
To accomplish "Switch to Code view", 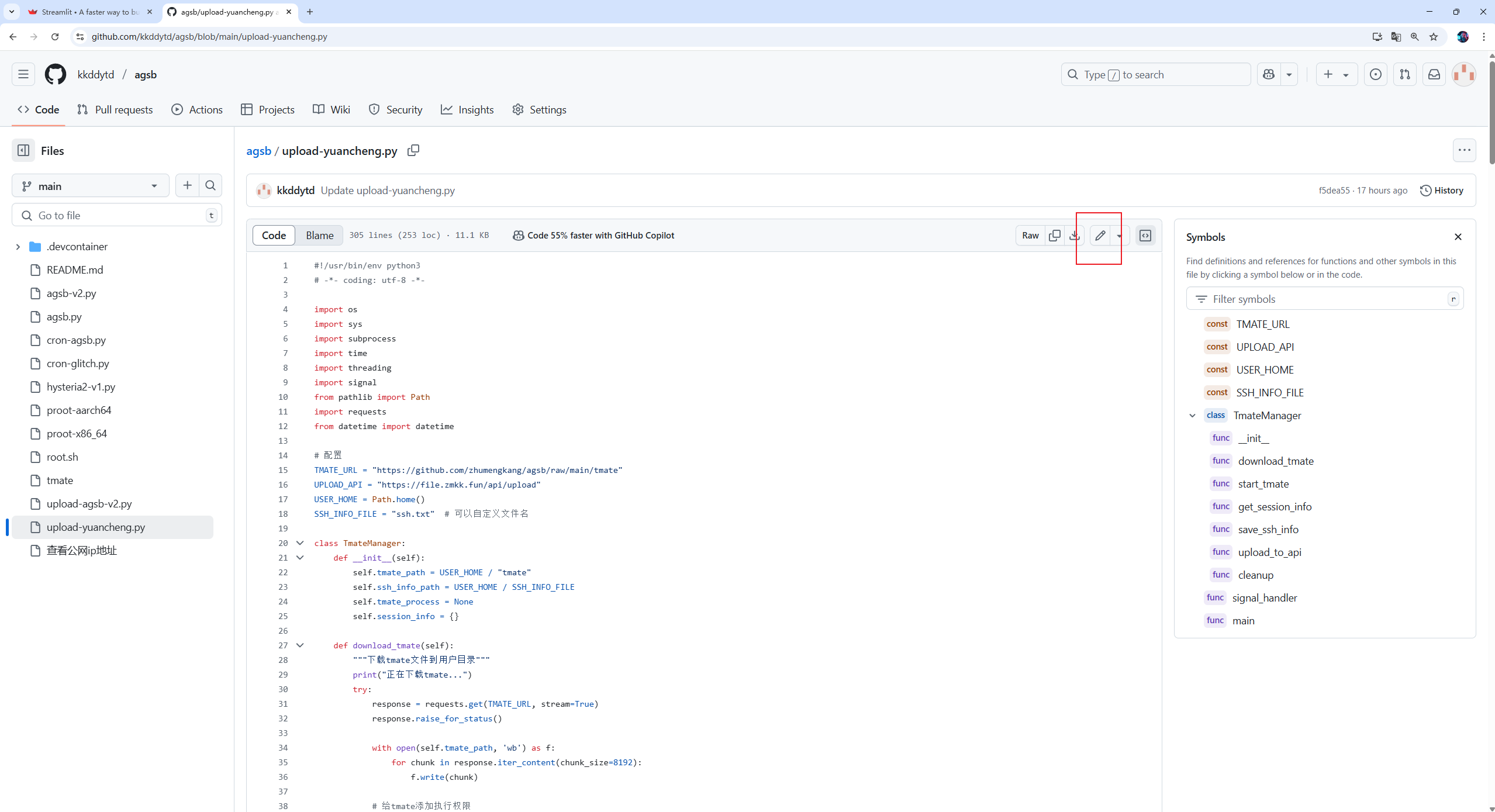I will (x=274, y=235).
